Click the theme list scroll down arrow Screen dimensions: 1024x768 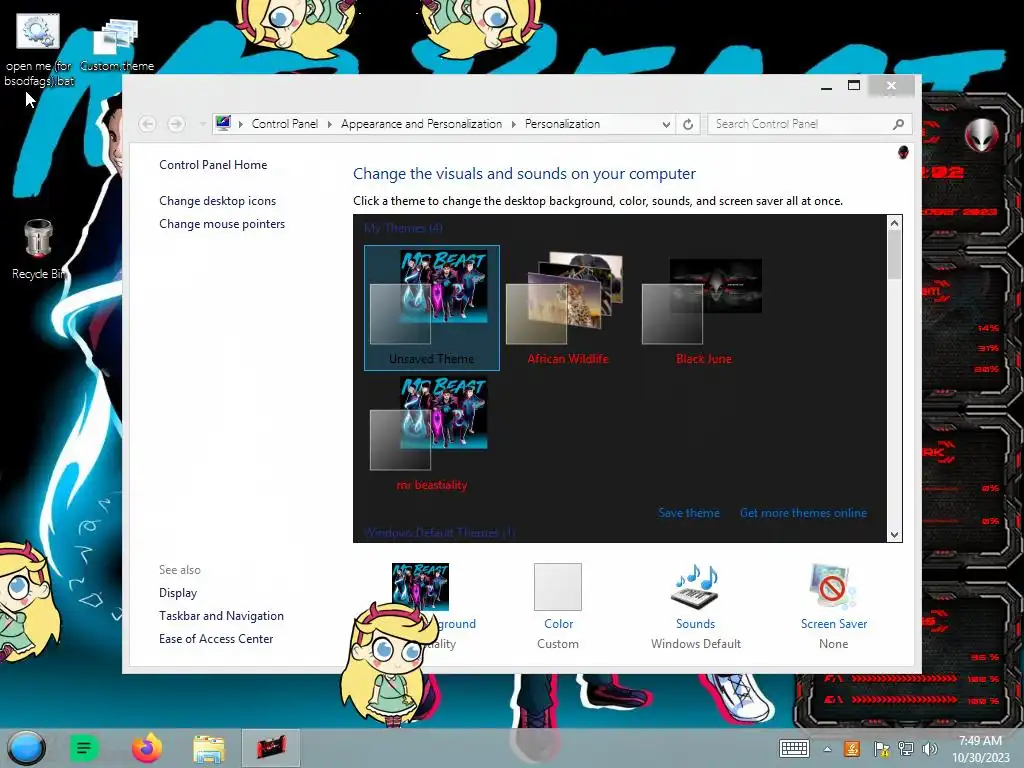click(895, 535)
